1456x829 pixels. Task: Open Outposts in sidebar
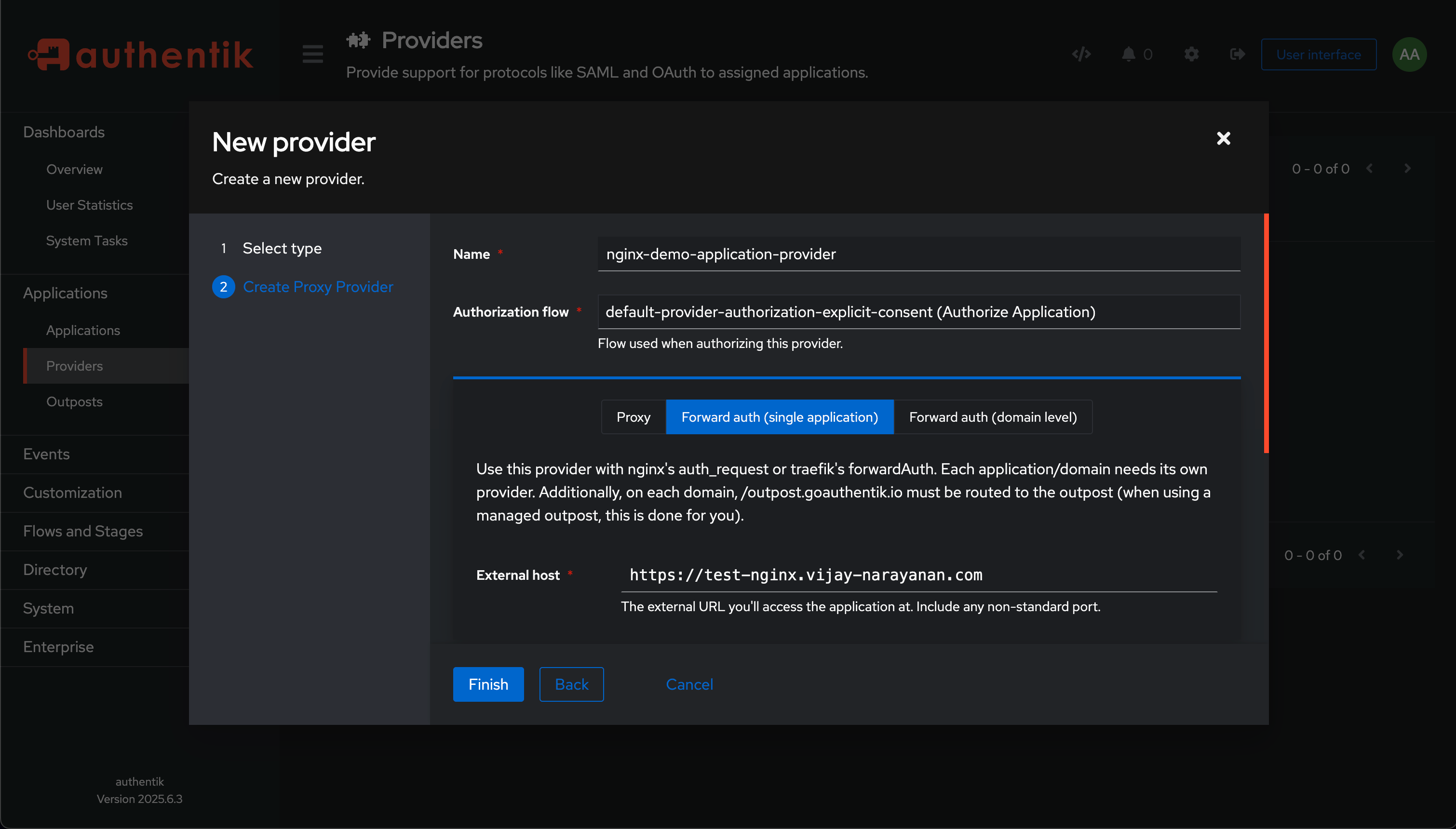(74, 402)
